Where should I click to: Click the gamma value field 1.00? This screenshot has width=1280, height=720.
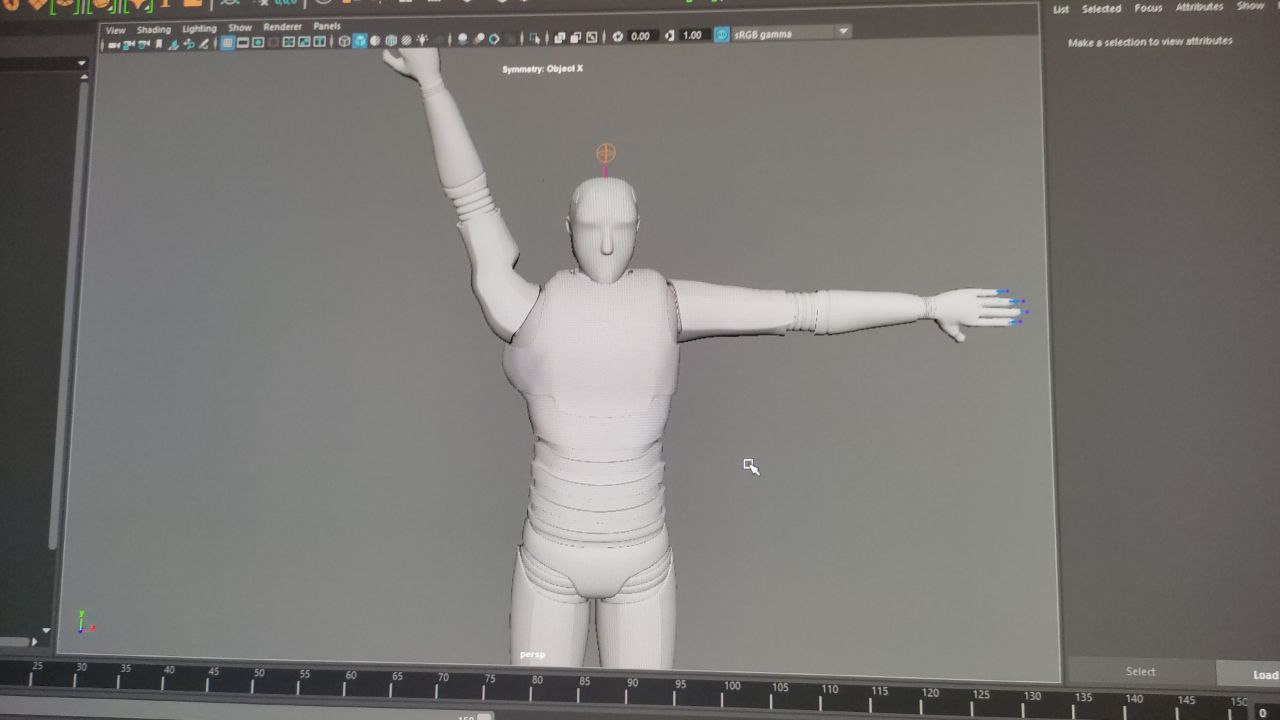click(694, 35)
